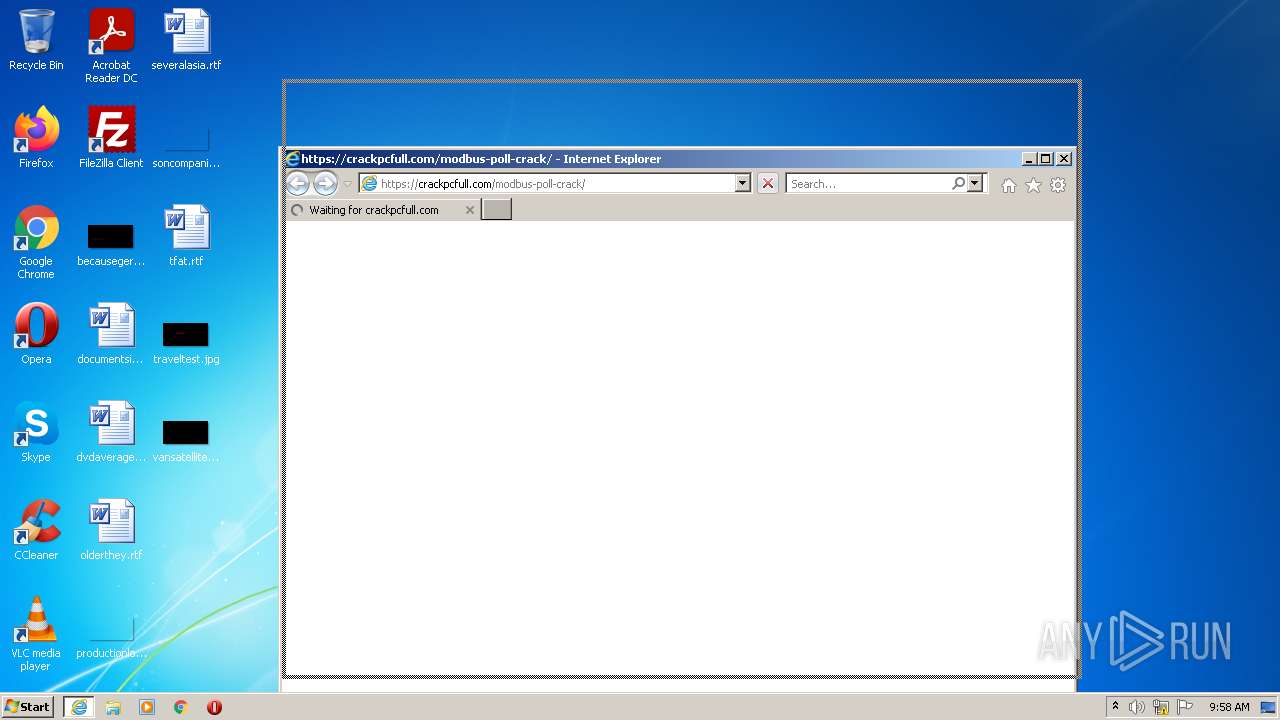
Task: Launch Google Chrome from desktop
Action: pyautogui.click(x=36, y=242)
